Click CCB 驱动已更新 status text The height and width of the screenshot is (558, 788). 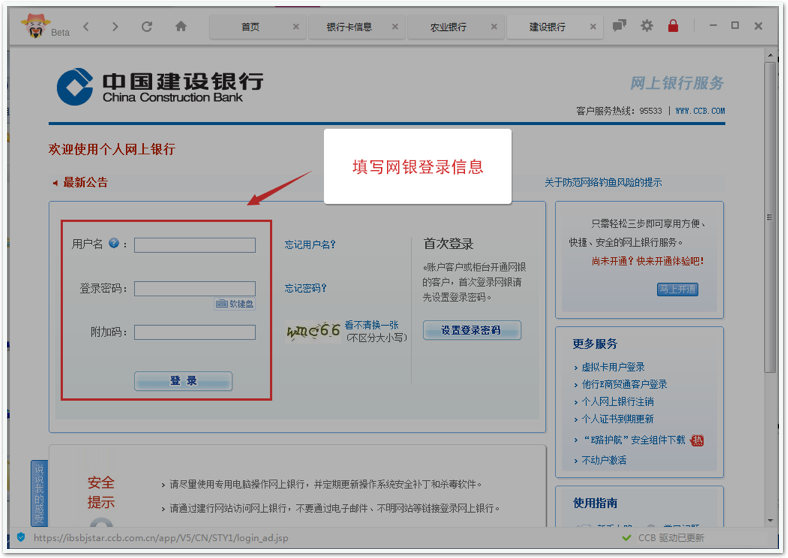click(x=671, y=538)
